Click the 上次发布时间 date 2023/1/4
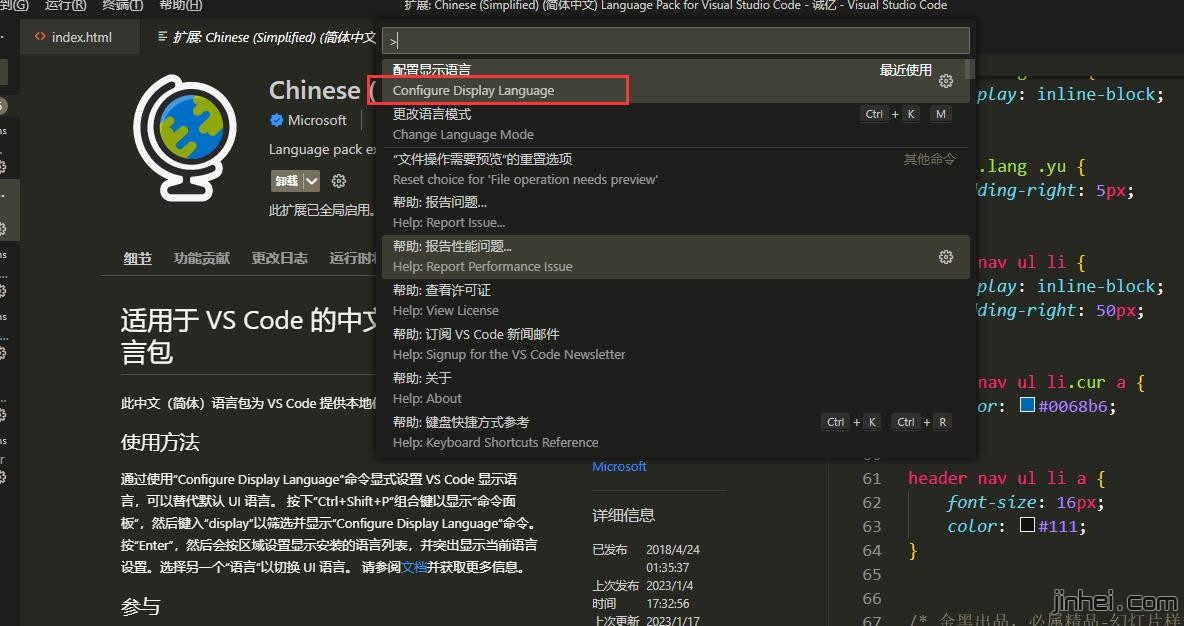Screen dimensions: 1184x626 point(670,586)
